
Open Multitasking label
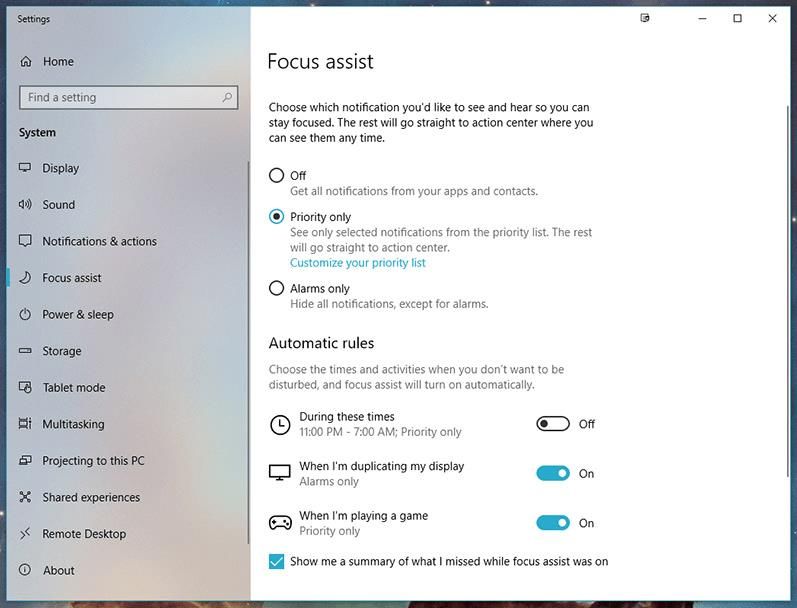coord(73,424)
